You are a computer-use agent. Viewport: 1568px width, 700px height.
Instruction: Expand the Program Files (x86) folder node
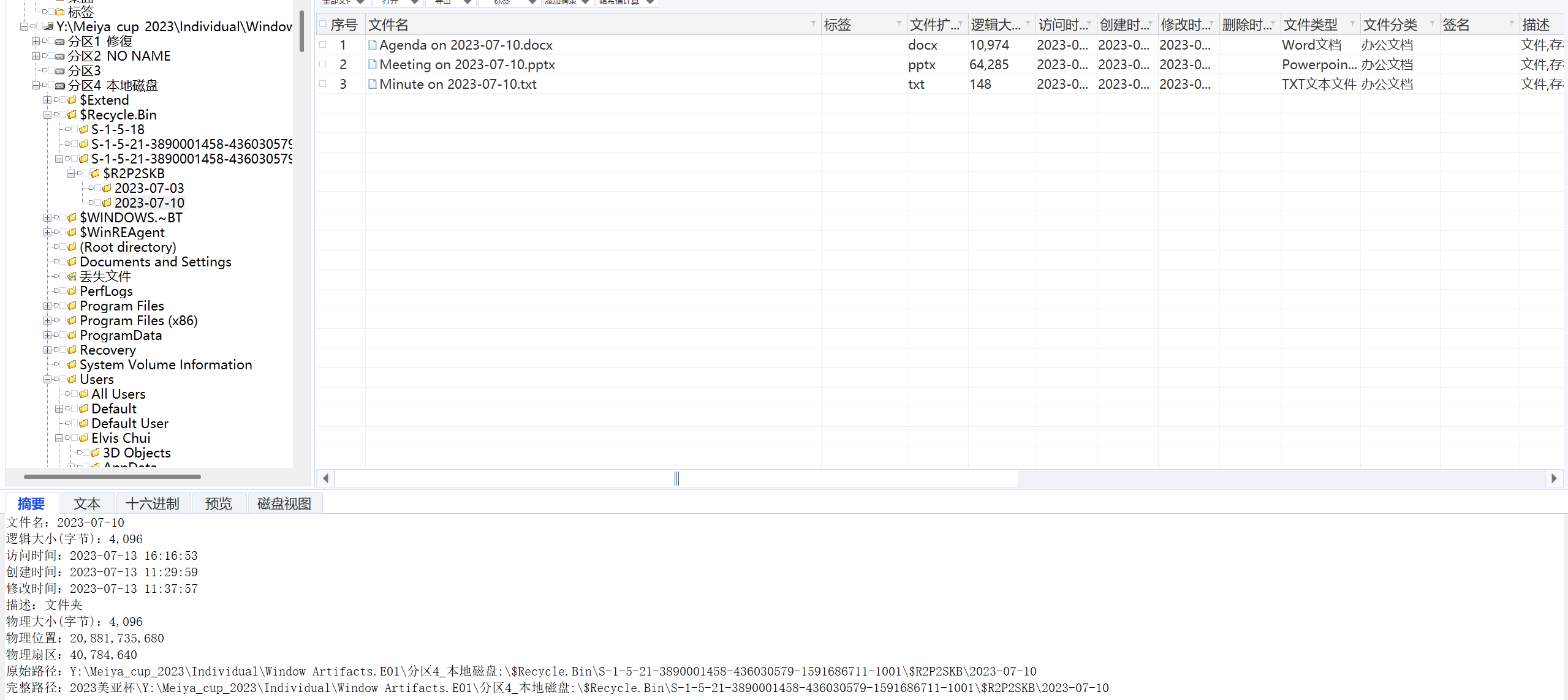click(47, 321)
